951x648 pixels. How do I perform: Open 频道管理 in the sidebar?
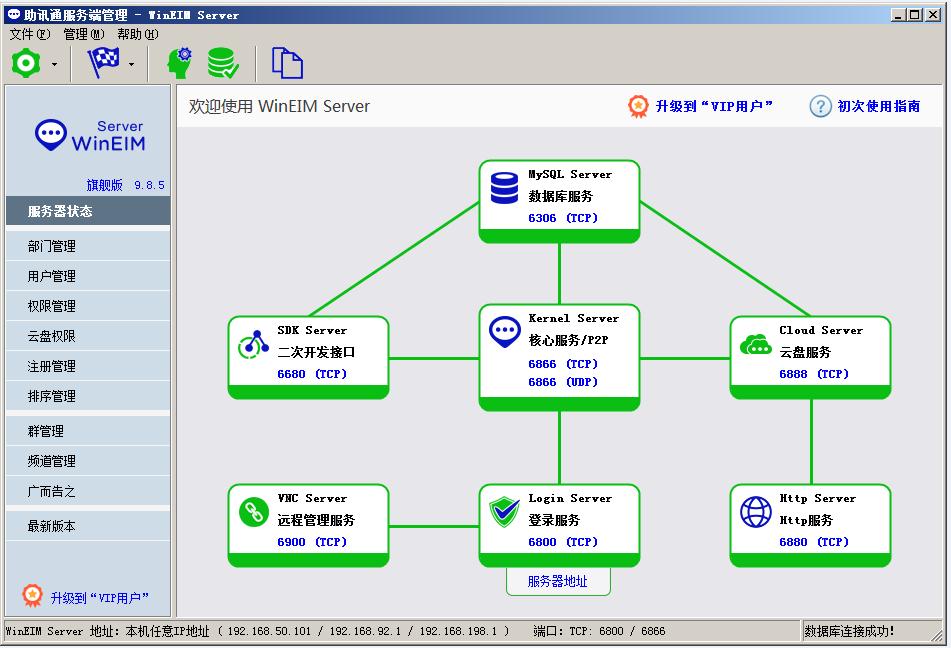88,461
